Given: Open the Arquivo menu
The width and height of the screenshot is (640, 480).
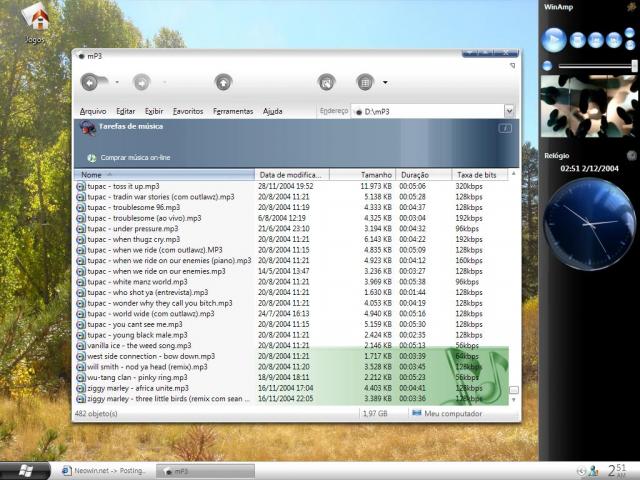Looking at the screenshot, I should pyautogui.click(x=93, y=111).
